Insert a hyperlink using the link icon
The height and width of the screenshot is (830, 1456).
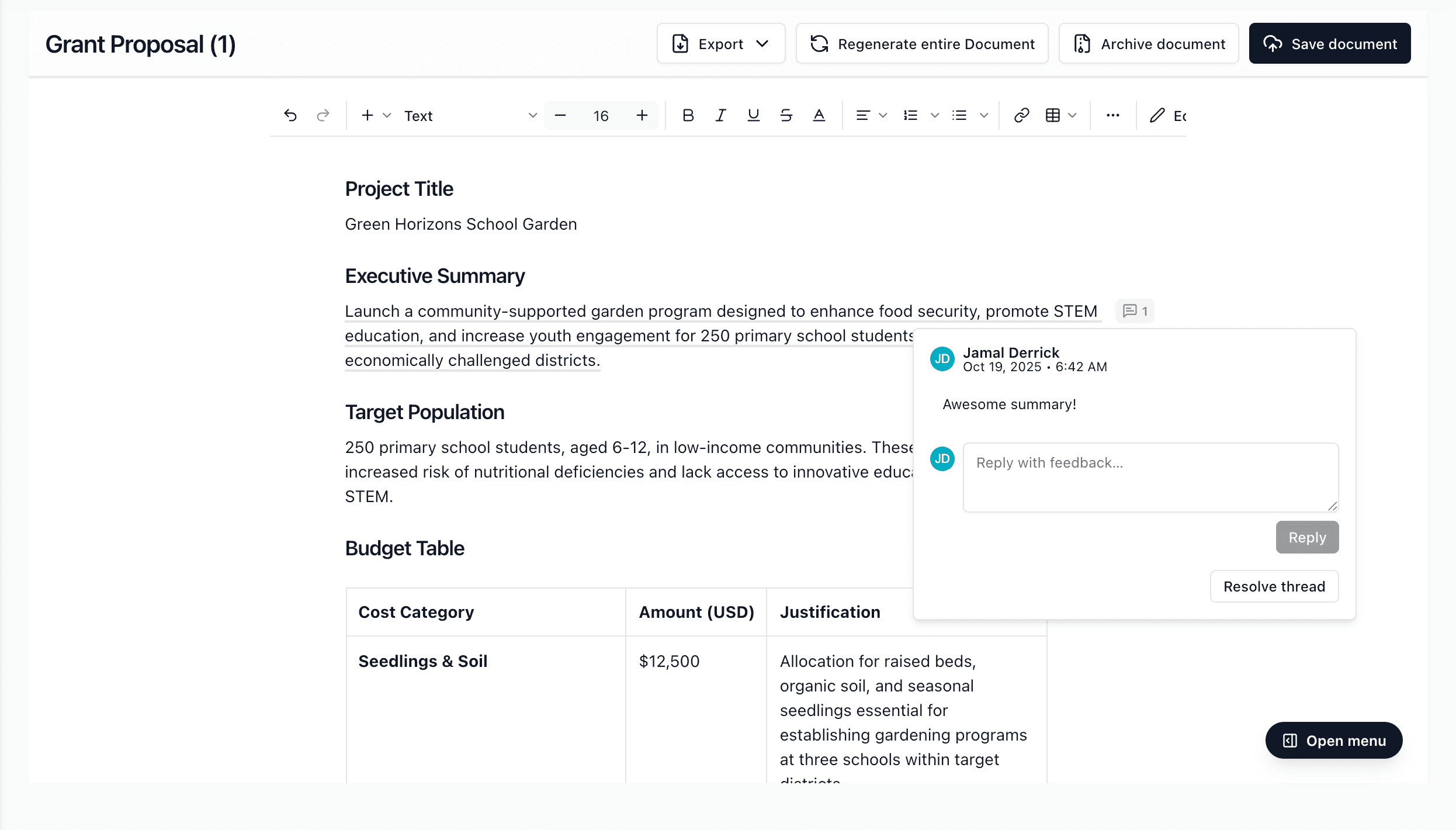1021,115
